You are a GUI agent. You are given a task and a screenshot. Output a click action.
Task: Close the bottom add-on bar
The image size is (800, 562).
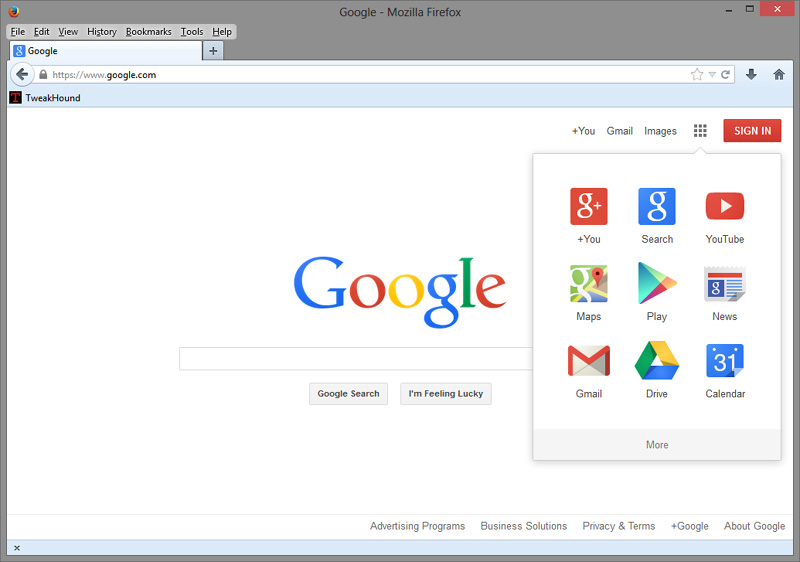[x=17, y=548]
